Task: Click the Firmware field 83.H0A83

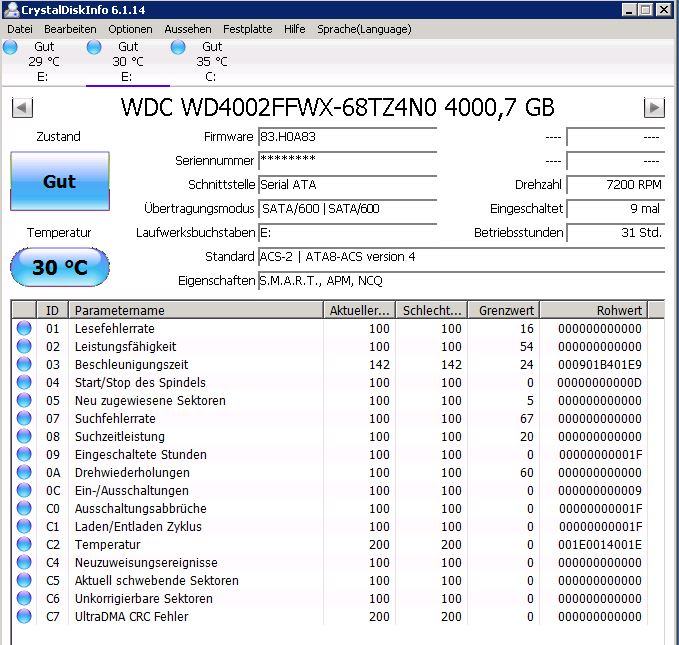Action: pyautogui.click(x=347, y=137)
